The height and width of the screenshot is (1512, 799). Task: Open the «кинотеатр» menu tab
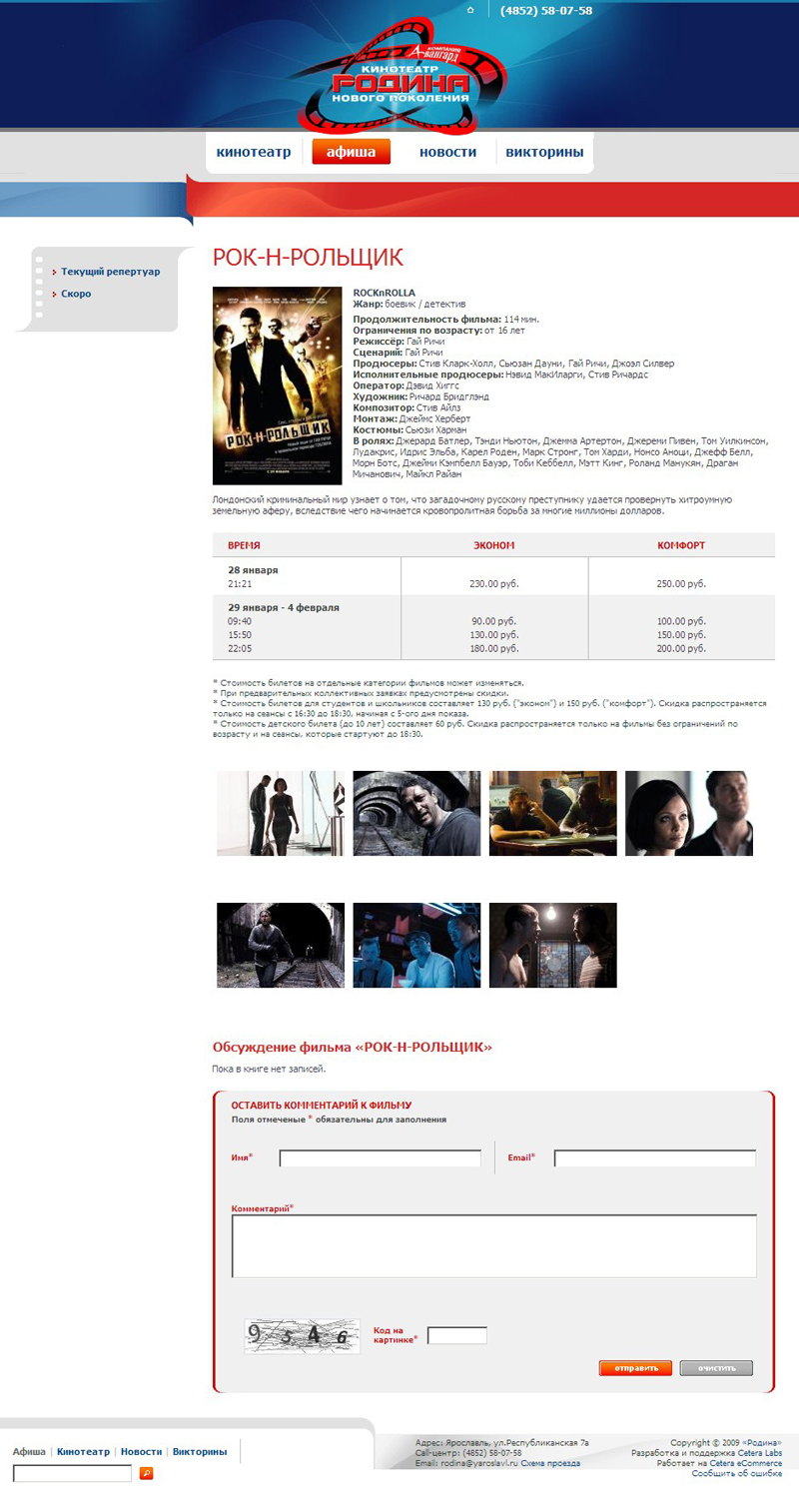[x=254, y=153]
